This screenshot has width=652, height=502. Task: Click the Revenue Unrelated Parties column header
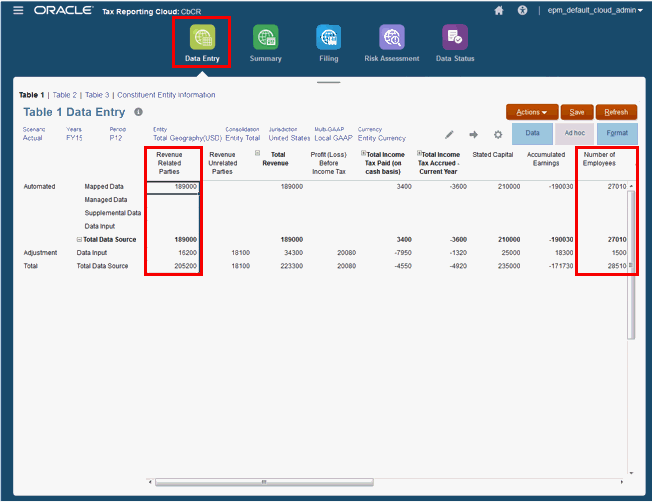pos(222,163)
